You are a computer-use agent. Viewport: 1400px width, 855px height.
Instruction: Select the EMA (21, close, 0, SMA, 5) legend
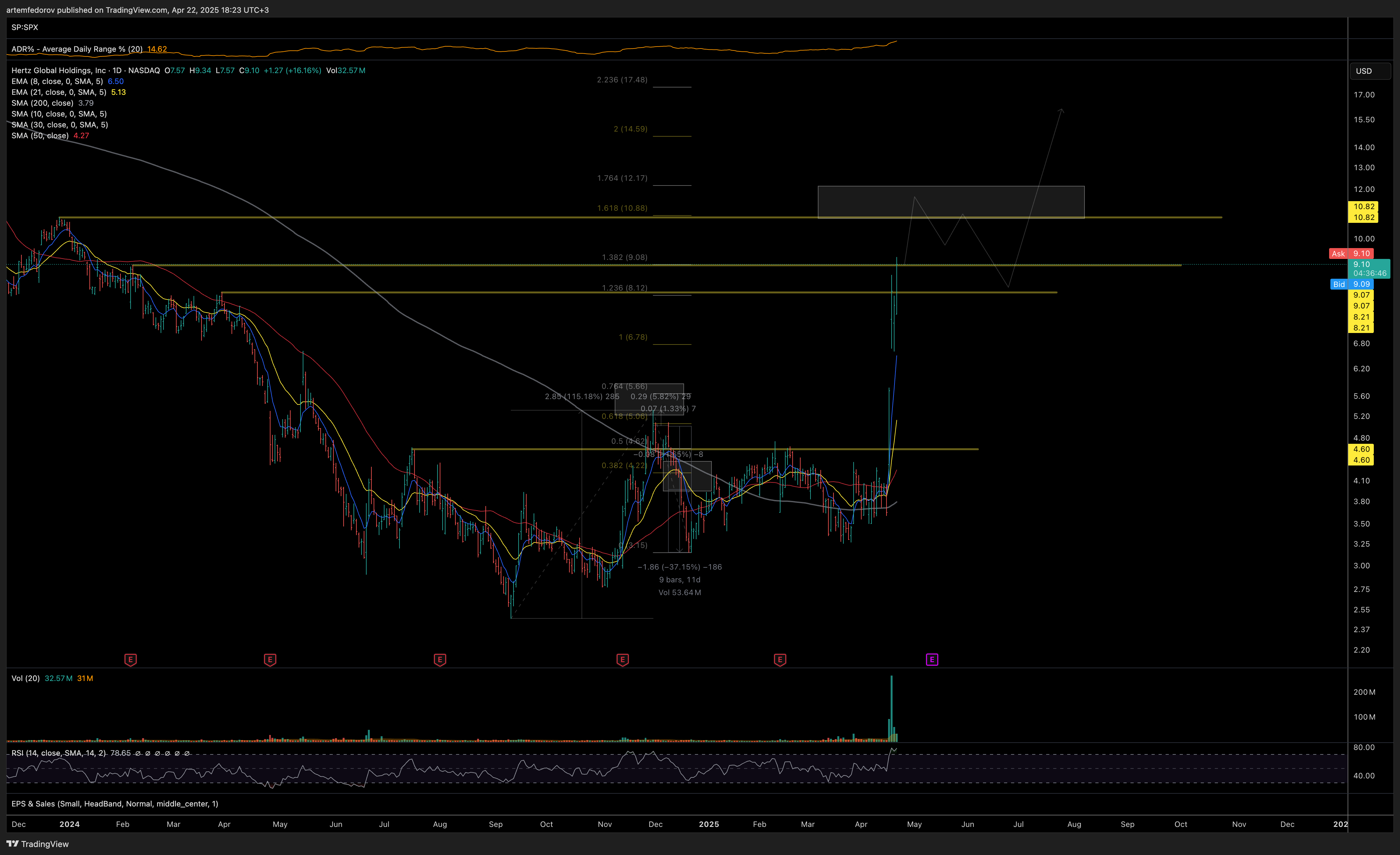point(58,92)
